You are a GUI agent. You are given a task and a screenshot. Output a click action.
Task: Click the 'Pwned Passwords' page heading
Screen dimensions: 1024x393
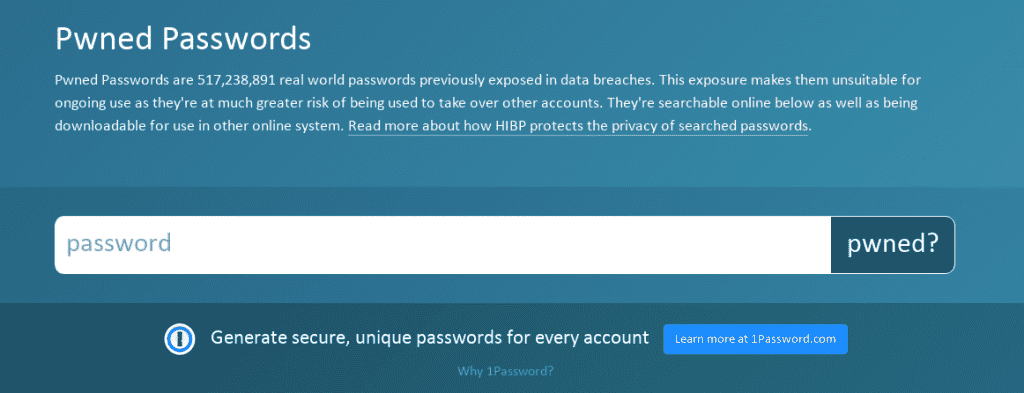point(183,39)
